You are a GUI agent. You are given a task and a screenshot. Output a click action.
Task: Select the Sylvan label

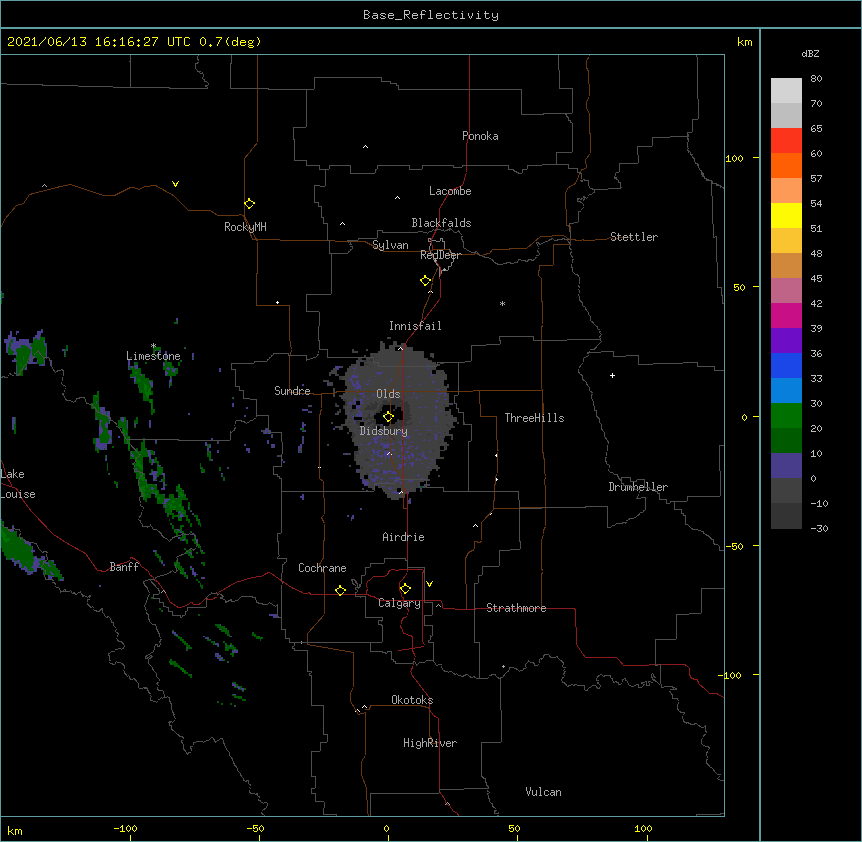point(390,245)
